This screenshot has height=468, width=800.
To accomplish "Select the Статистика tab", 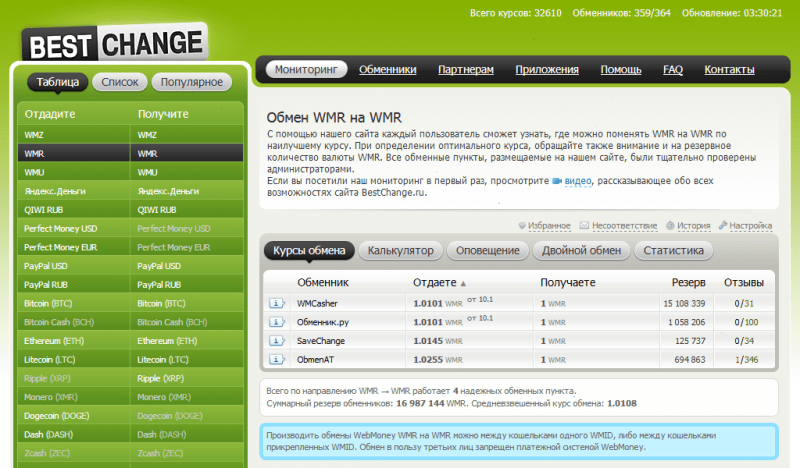I will [x=673, y=251].
